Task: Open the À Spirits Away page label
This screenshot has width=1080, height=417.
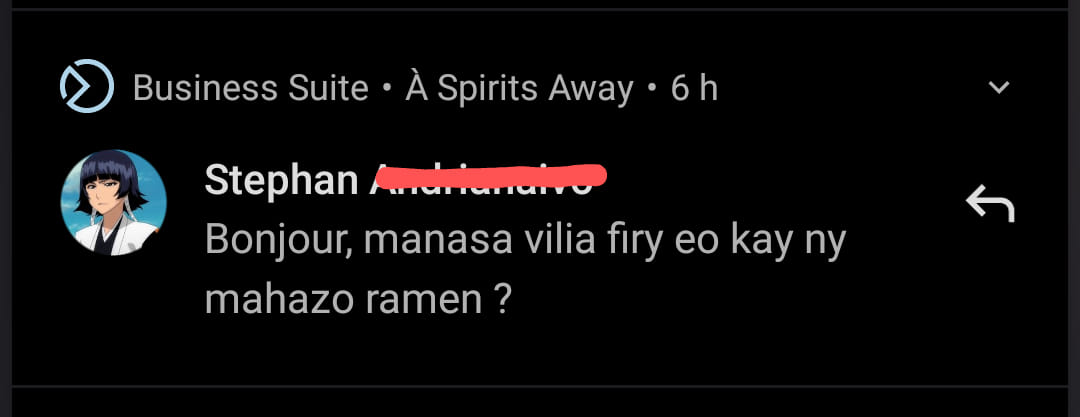Action: (x=519, y=88)
